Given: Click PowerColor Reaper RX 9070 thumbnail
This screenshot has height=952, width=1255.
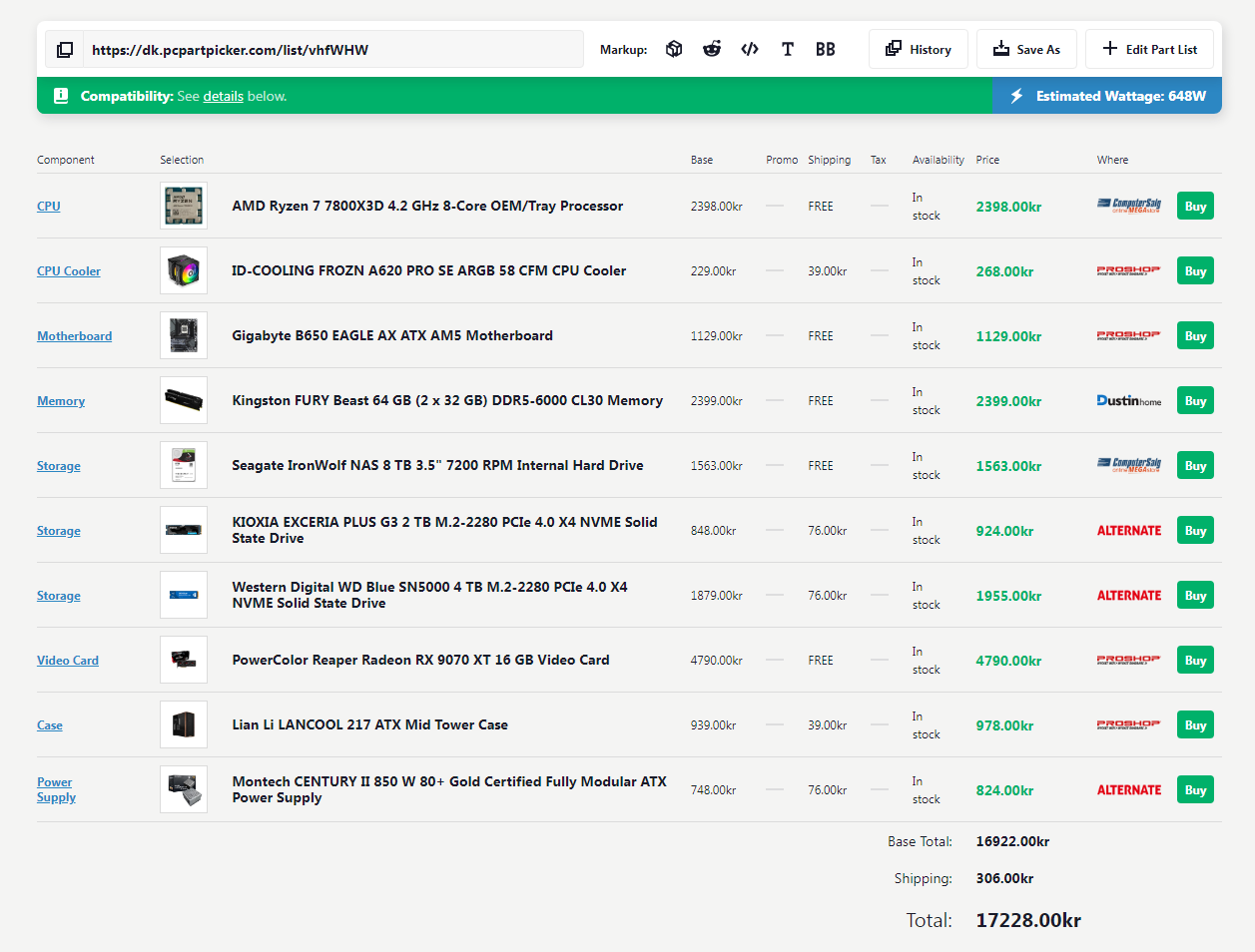Looking at the screenshot, I should (184, 660).
